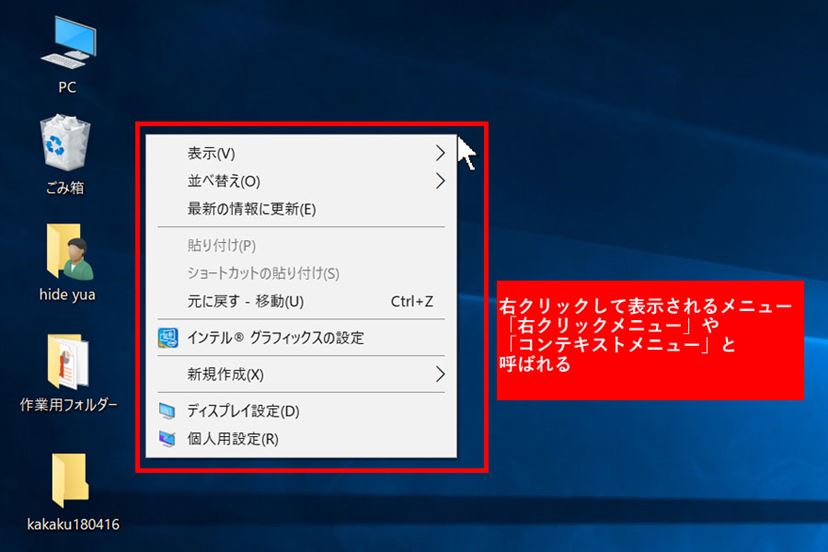Expand the 新規作成(X) submenu arrow
Viewport: 828px width, 552px height.
440,374
